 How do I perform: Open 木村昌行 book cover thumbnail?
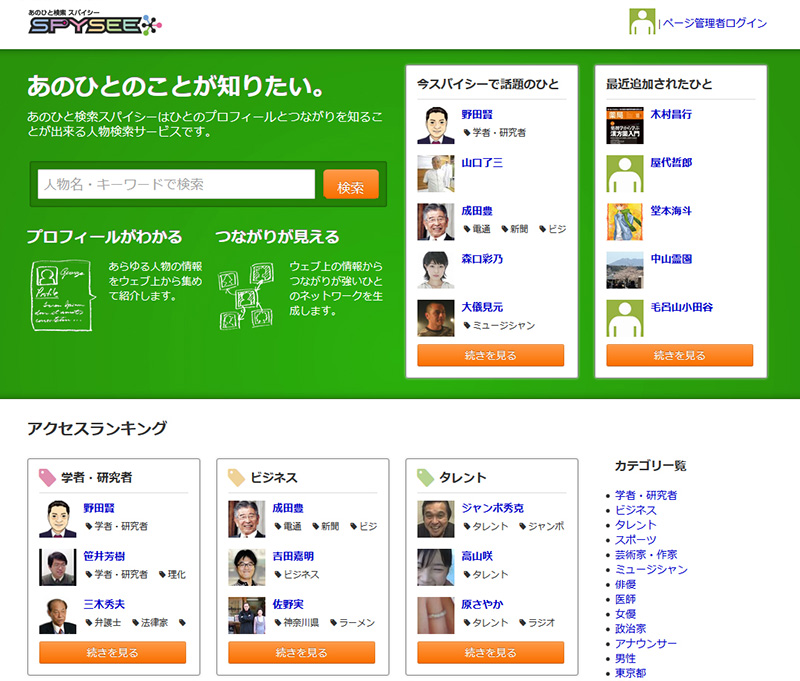(x=625, y=126)
